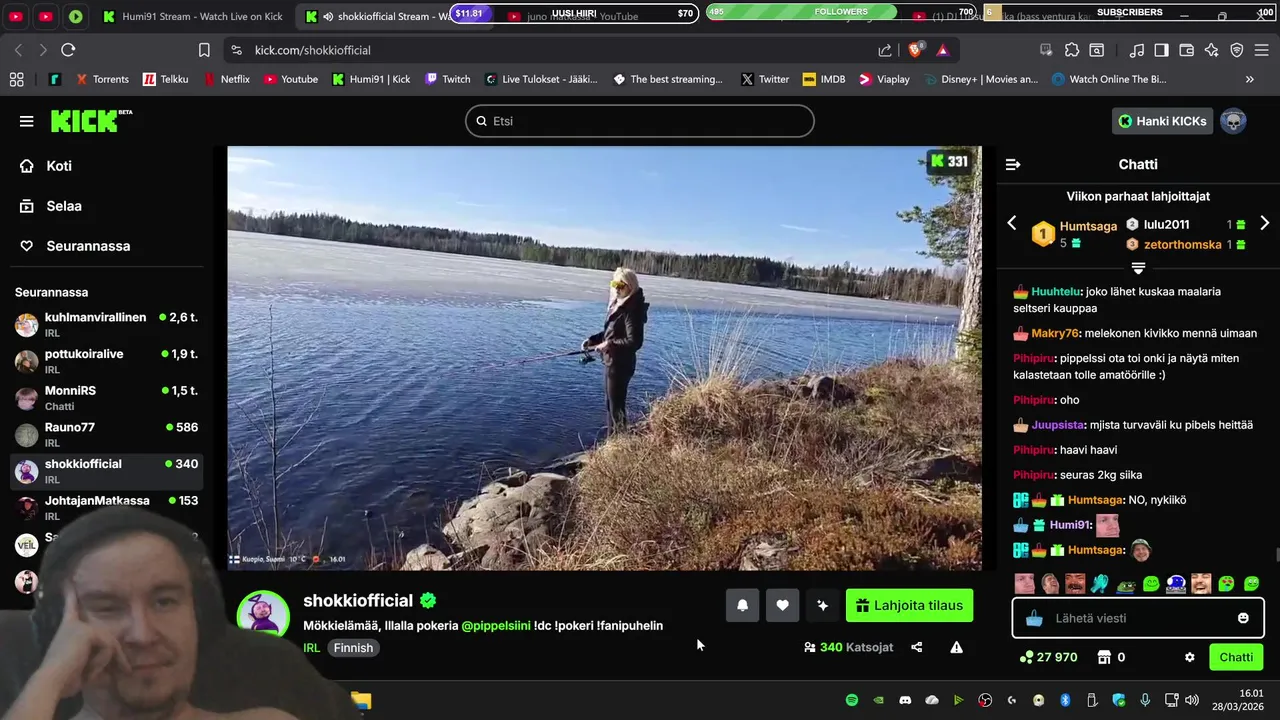Share the stream via the share icon
The width and height of the screenshot is (1280, 720).
coord(916,647)
